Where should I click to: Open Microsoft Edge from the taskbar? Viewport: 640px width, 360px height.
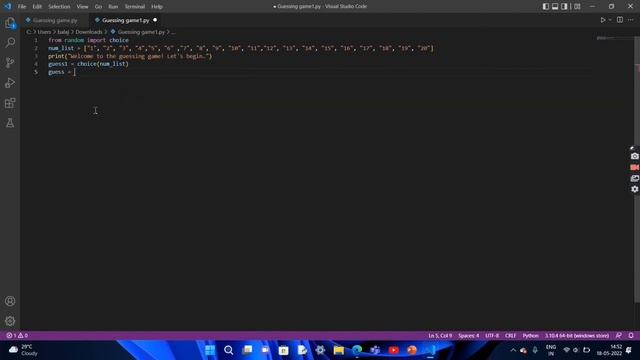pos(357,350)
